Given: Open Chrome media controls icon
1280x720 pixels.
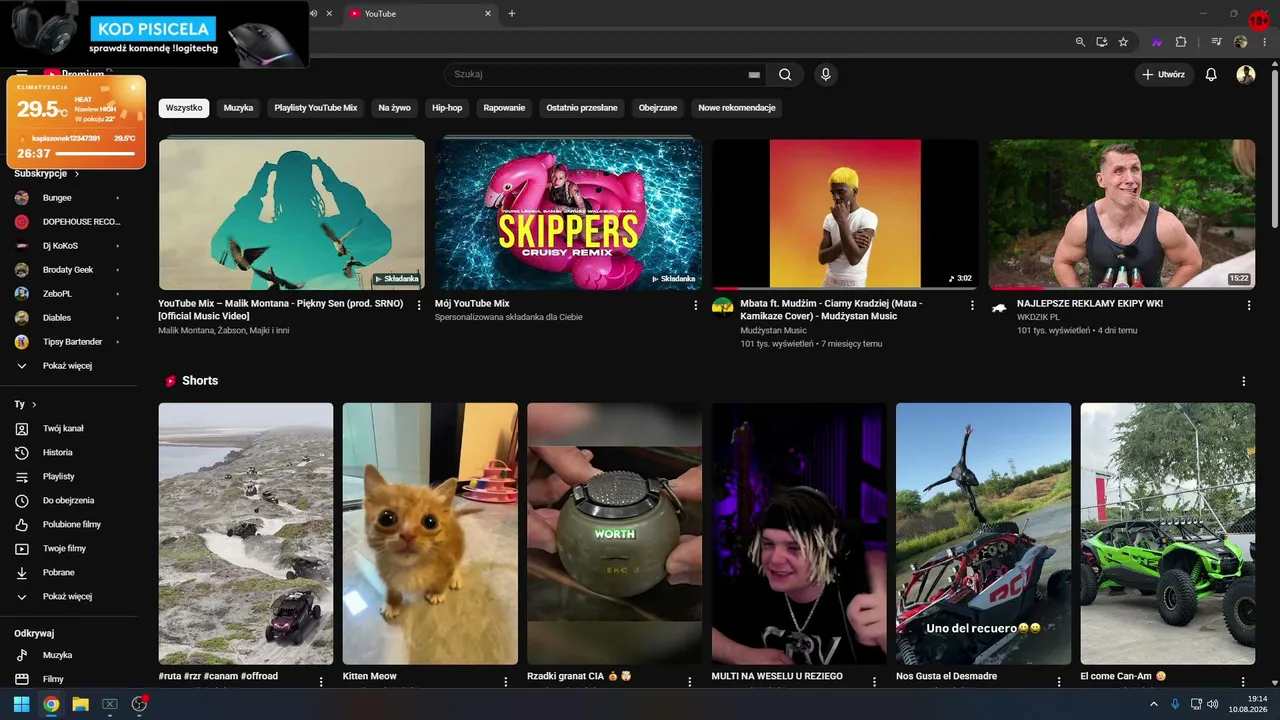Looking at the screenshot, I should (x=1217, y=42).
